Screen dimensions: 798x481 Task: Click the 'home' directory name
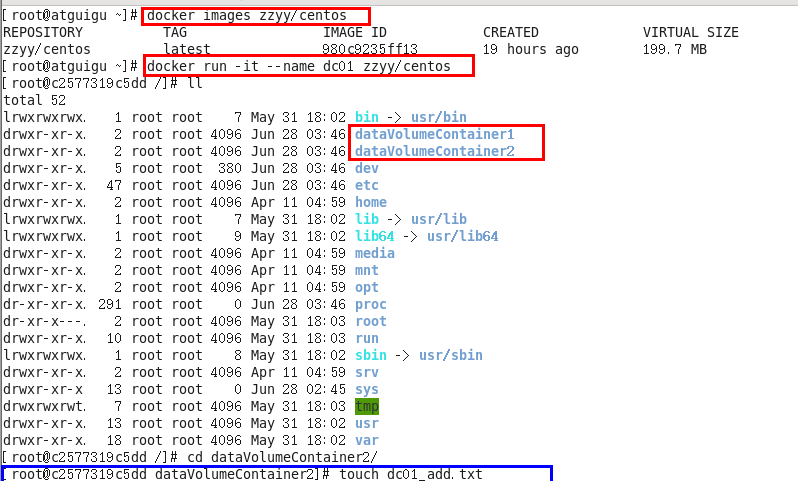[x=371, y=202]
